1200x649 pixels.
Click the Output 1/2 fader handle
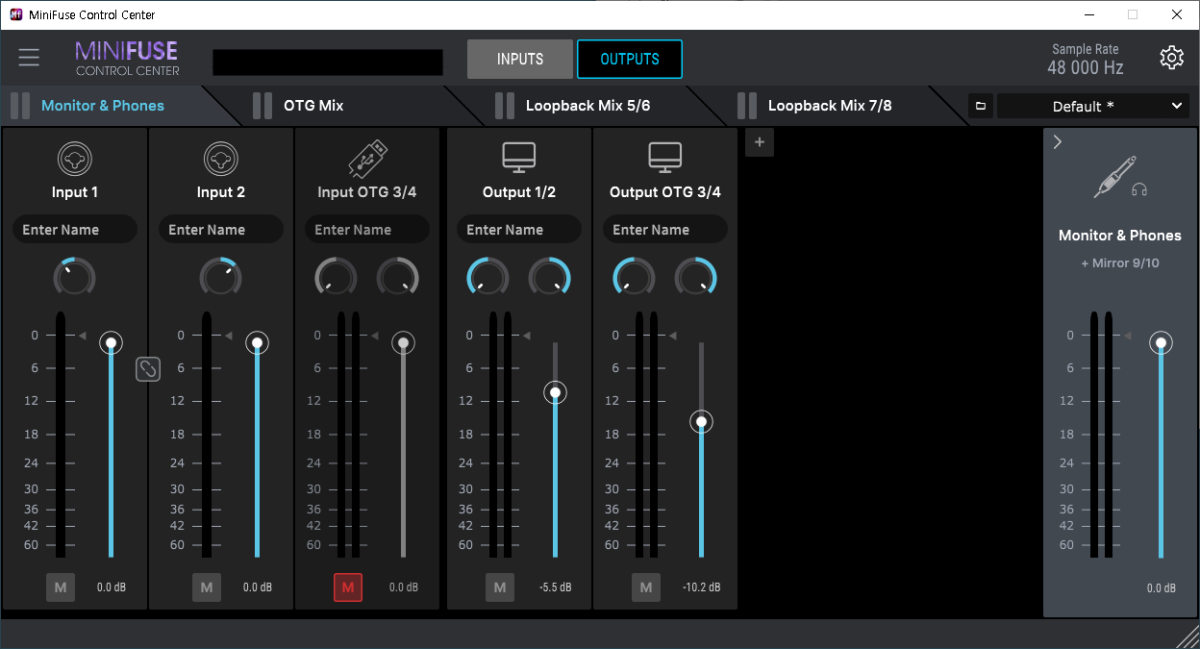click(x=555, y=393)
